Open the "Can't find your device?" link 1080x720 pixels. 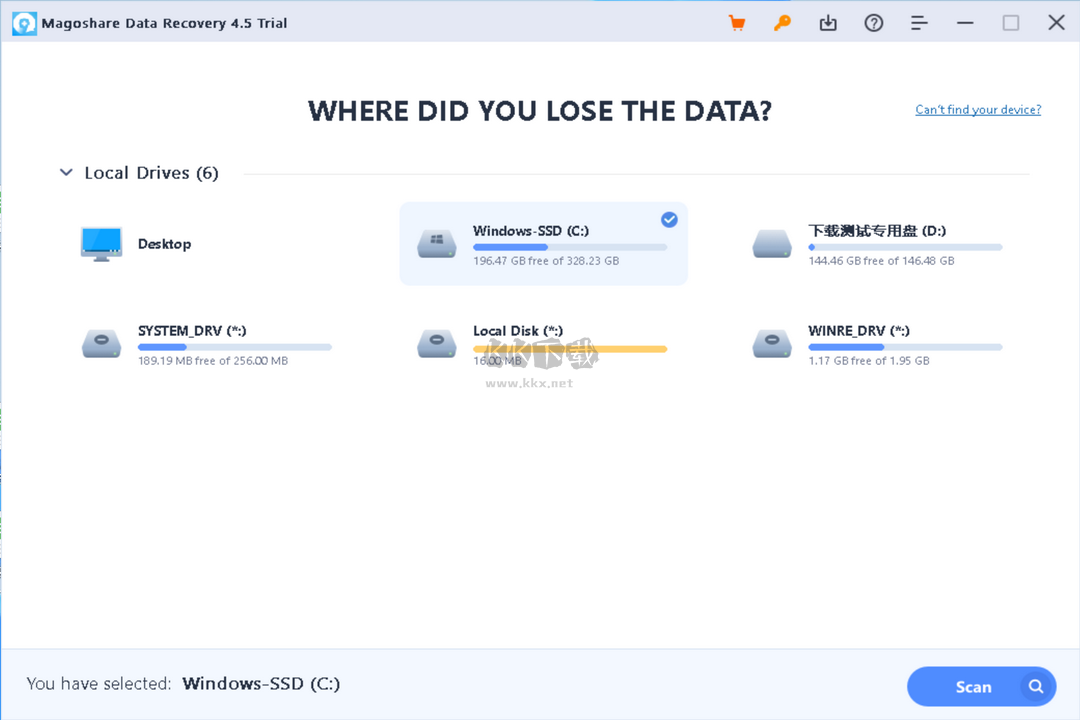(x=978, y=110)
